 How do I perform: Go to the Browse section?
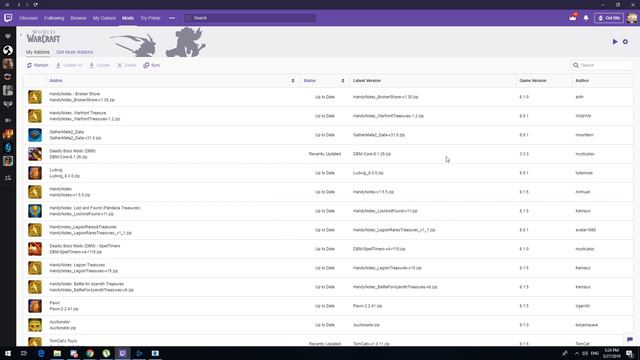coord(78,18)
